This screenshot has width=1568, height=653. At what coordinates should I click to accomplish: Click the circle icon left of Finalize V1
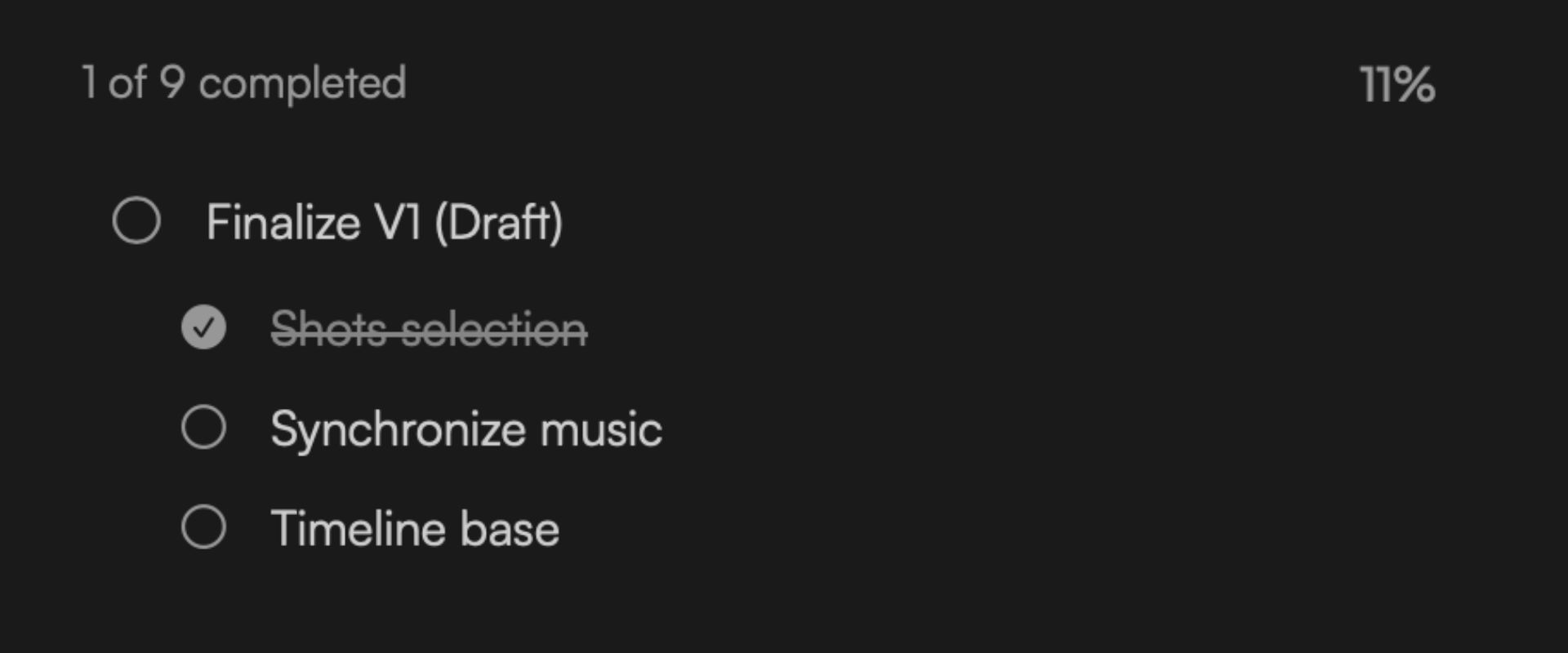pos(136,220)
